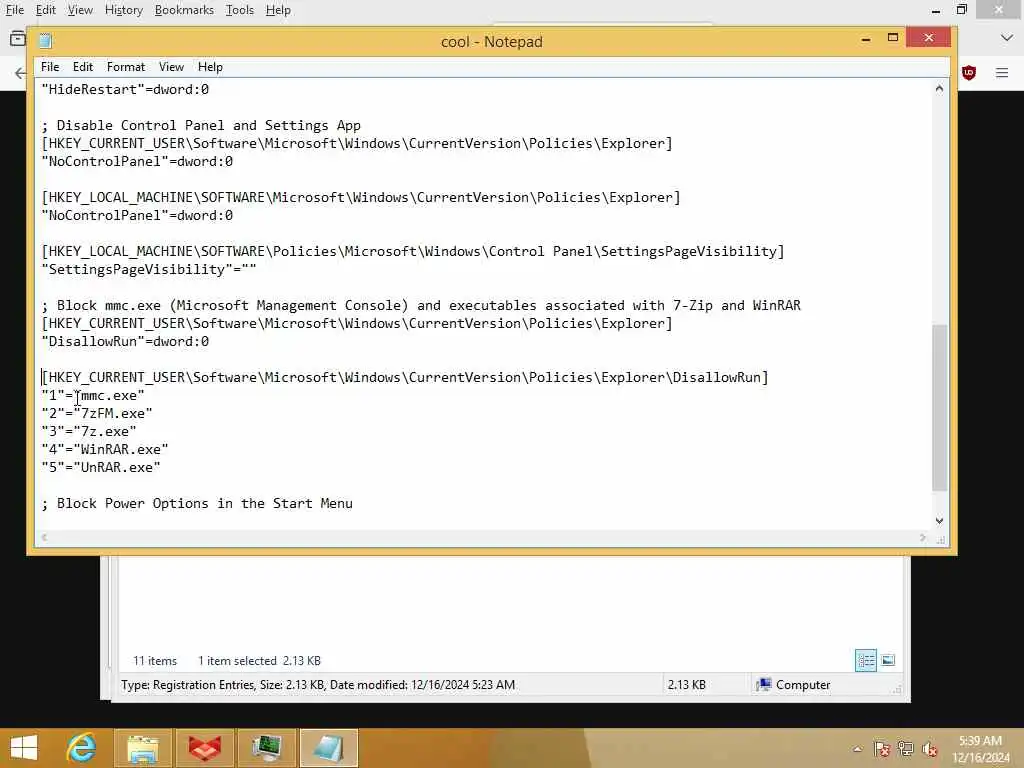Click the line "2"="7zFM.exe"
This screenshot has width=1024, height=768.
pyautogui.click(x=97, y=413)
